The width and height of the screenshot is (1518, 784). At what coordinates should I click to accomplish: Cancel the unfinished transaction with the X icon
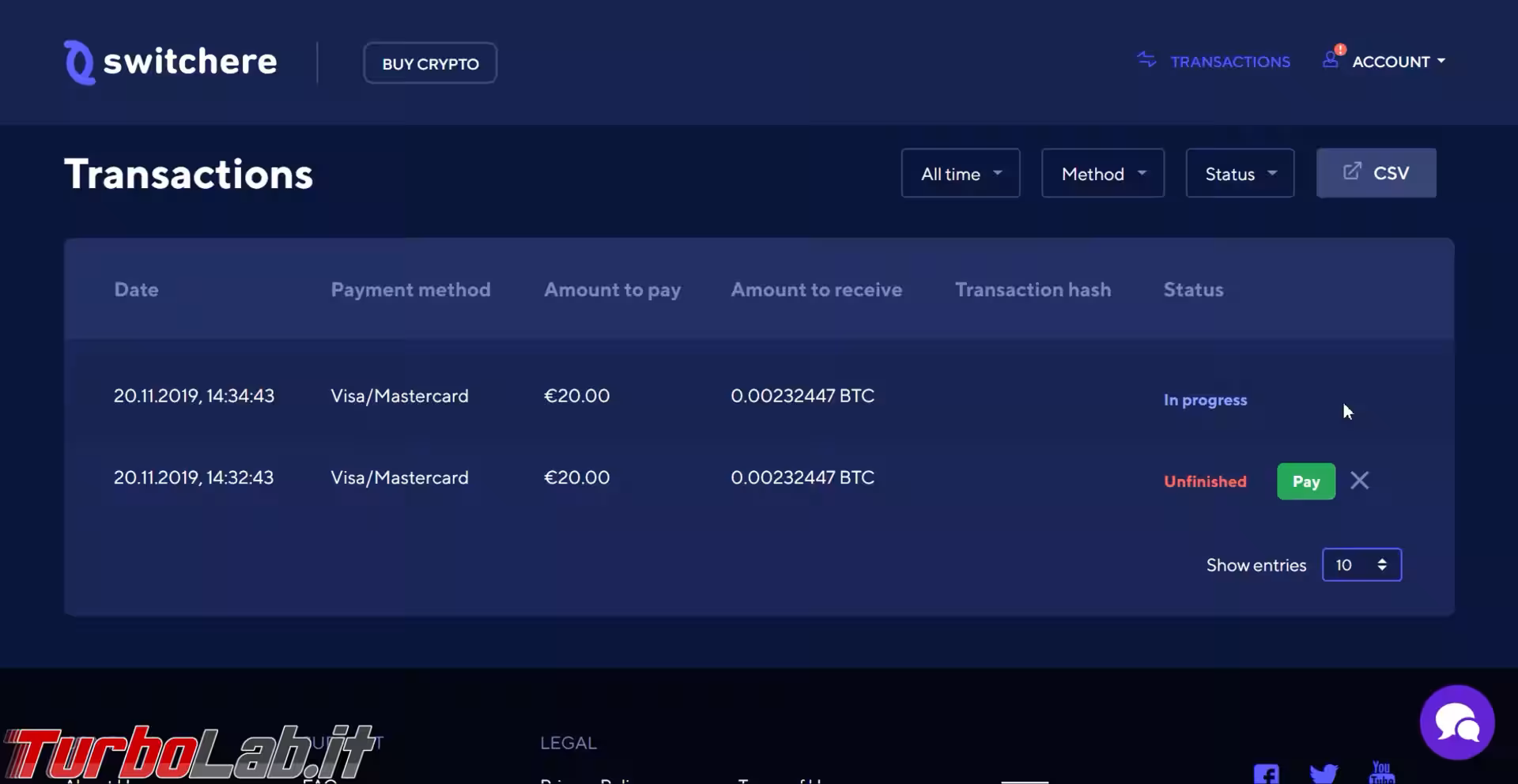[1359, 481]
